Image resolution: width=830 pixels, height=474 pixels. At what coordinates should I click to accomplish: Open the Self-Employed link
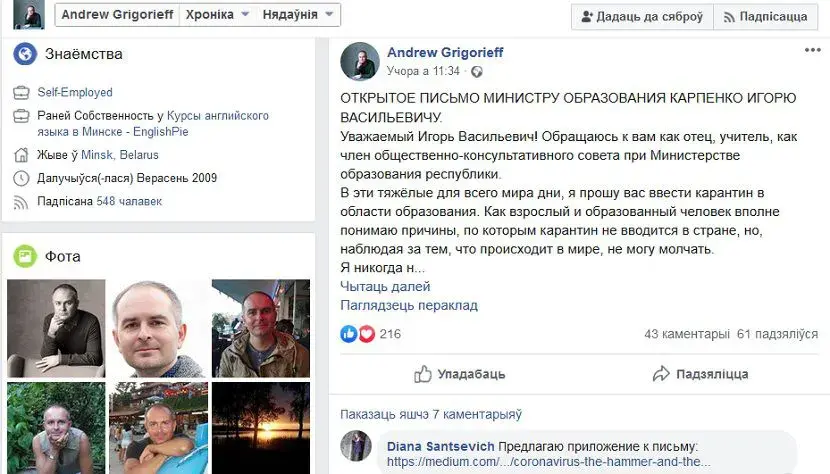[75, 92]
